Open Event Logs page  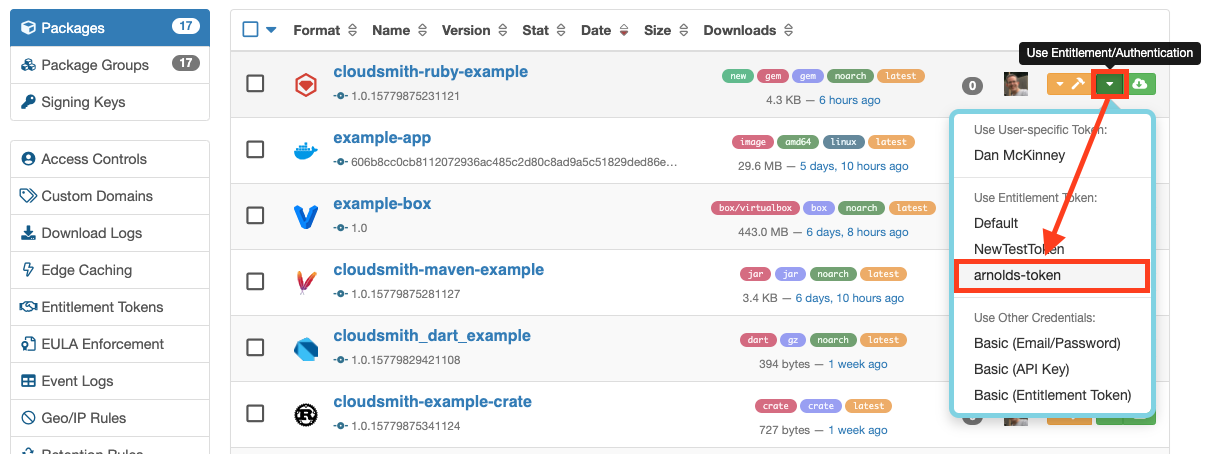[110, 381]
